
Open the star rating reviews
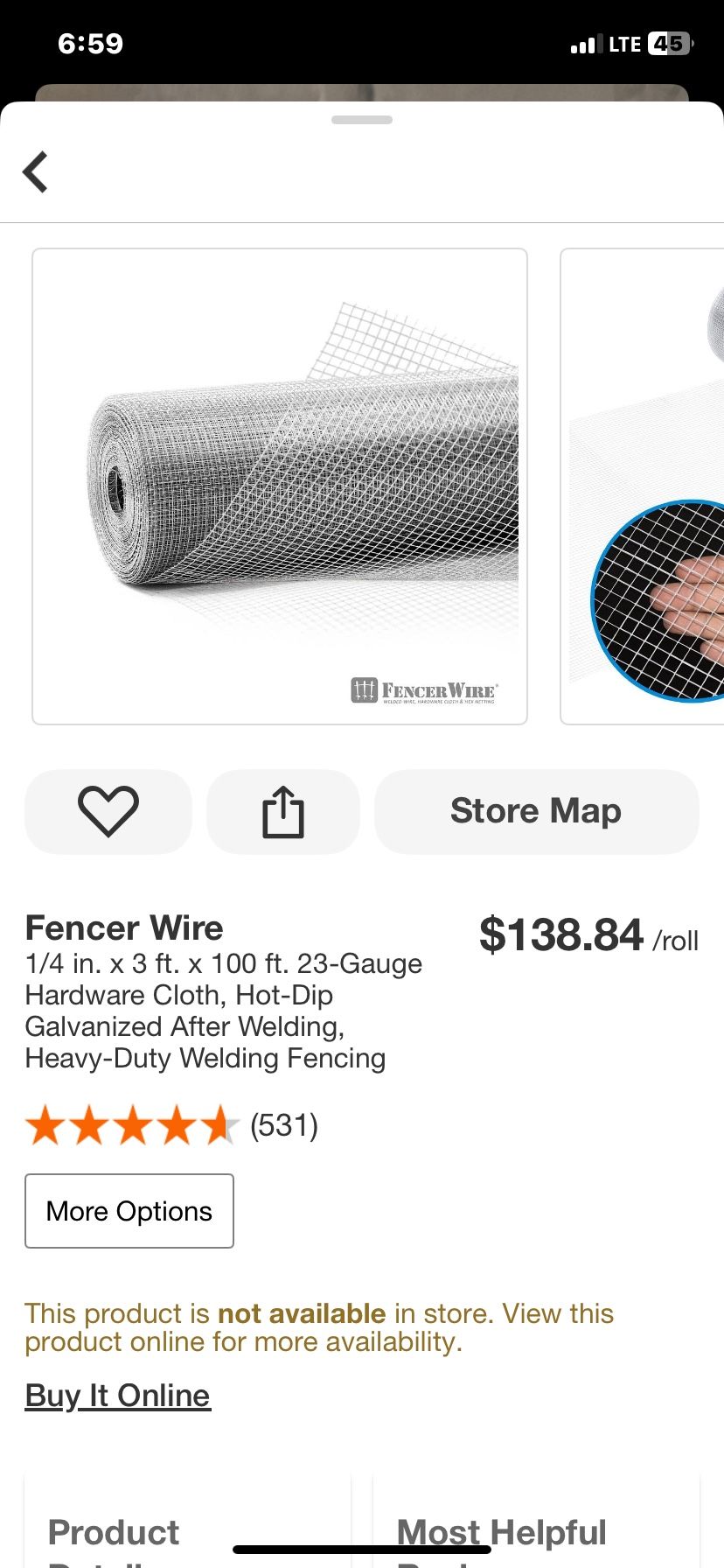coord(132,1125)
